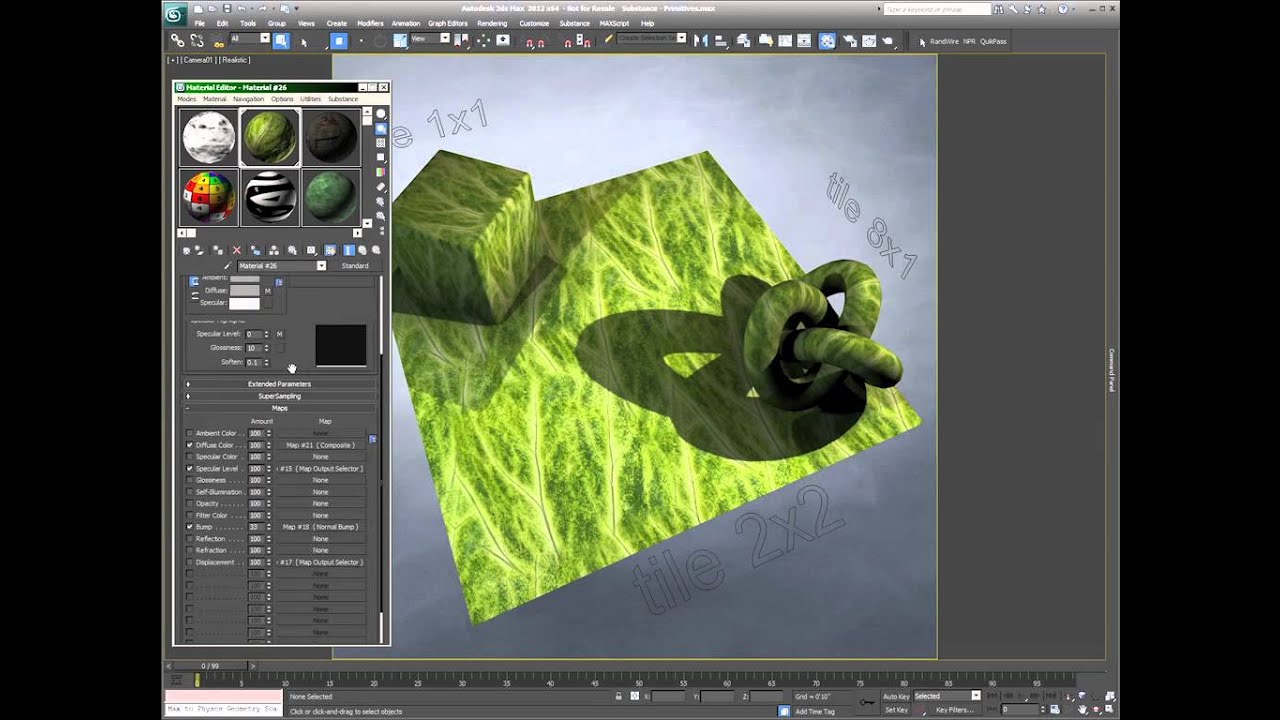Open Substance menu in Material Editor
The width and height of the screenshot is (1280, 720).
(x=343, y=99)
